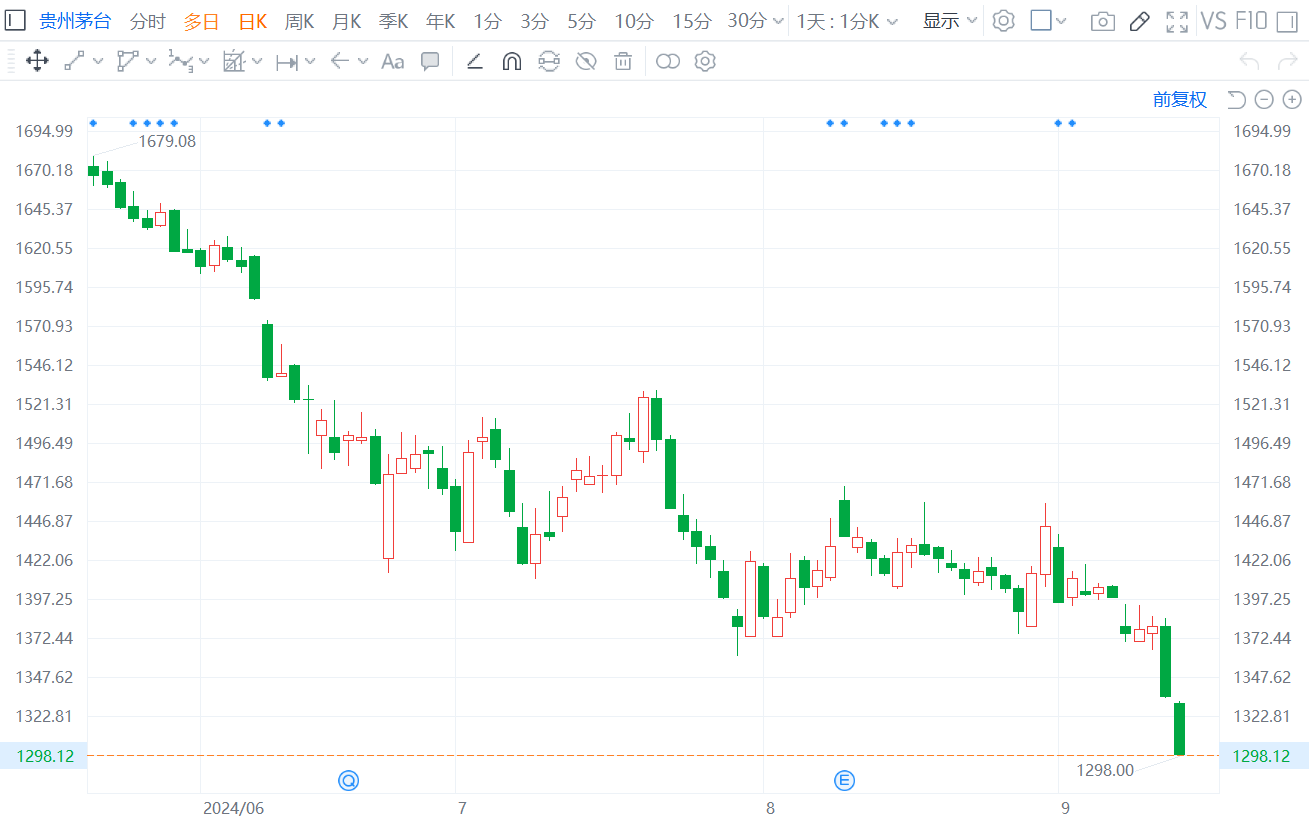Open drawing settings gear beside overlapping circles

tap(705, 62)
